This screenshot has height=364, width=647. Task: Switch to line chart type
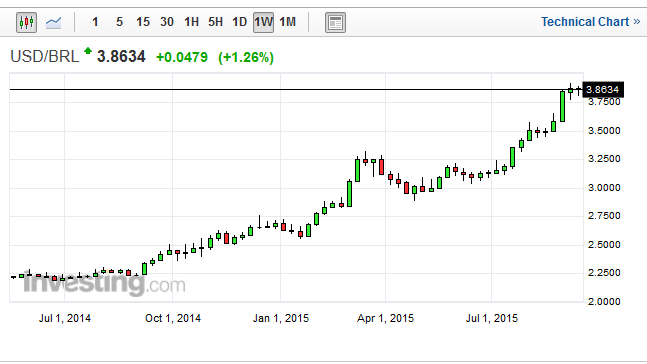(x=54, y=22)
